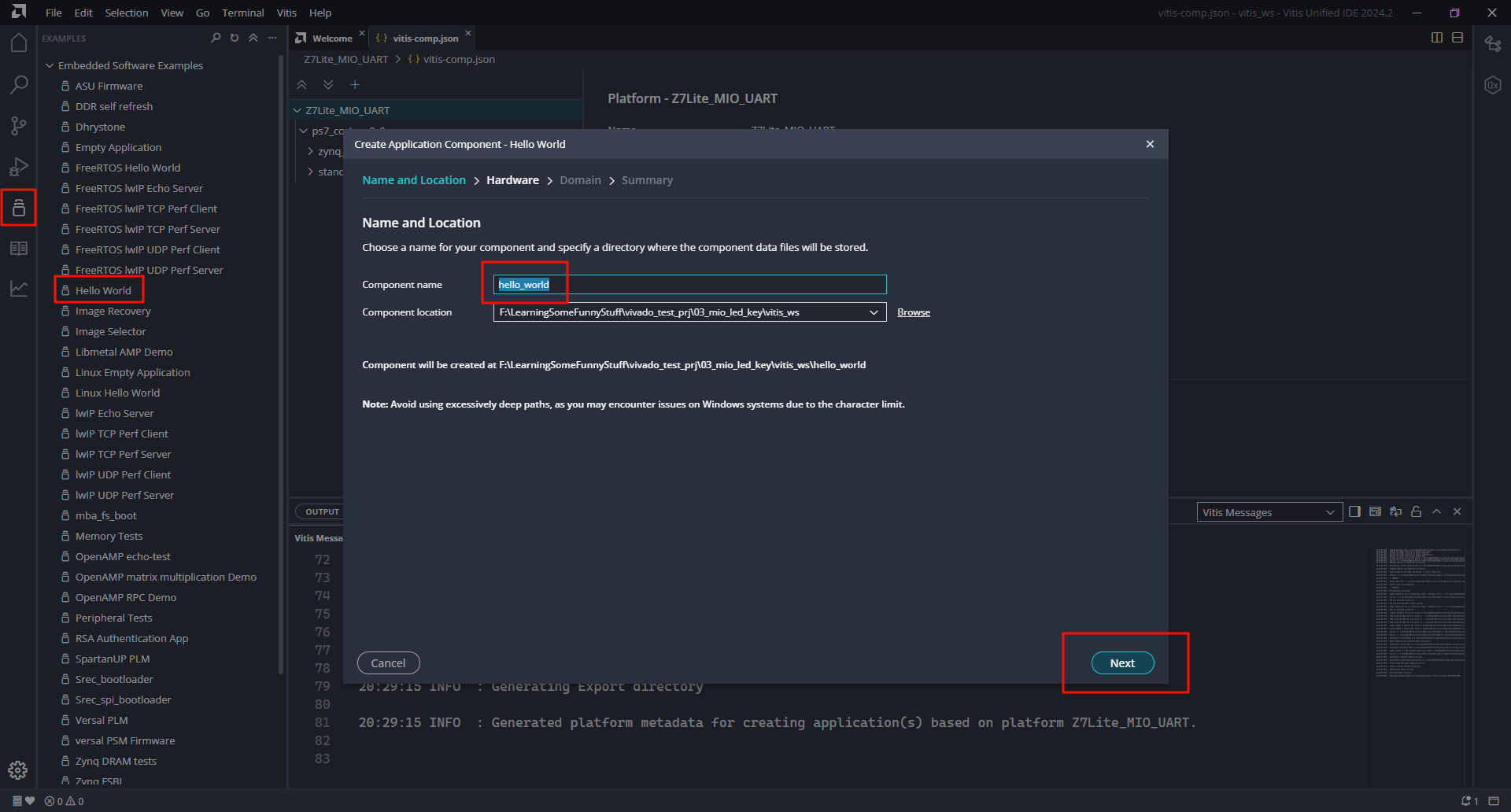Viewport: 1511px width, 812px height.
Task: Add new item with plus icon
Action: pos(355,84)
